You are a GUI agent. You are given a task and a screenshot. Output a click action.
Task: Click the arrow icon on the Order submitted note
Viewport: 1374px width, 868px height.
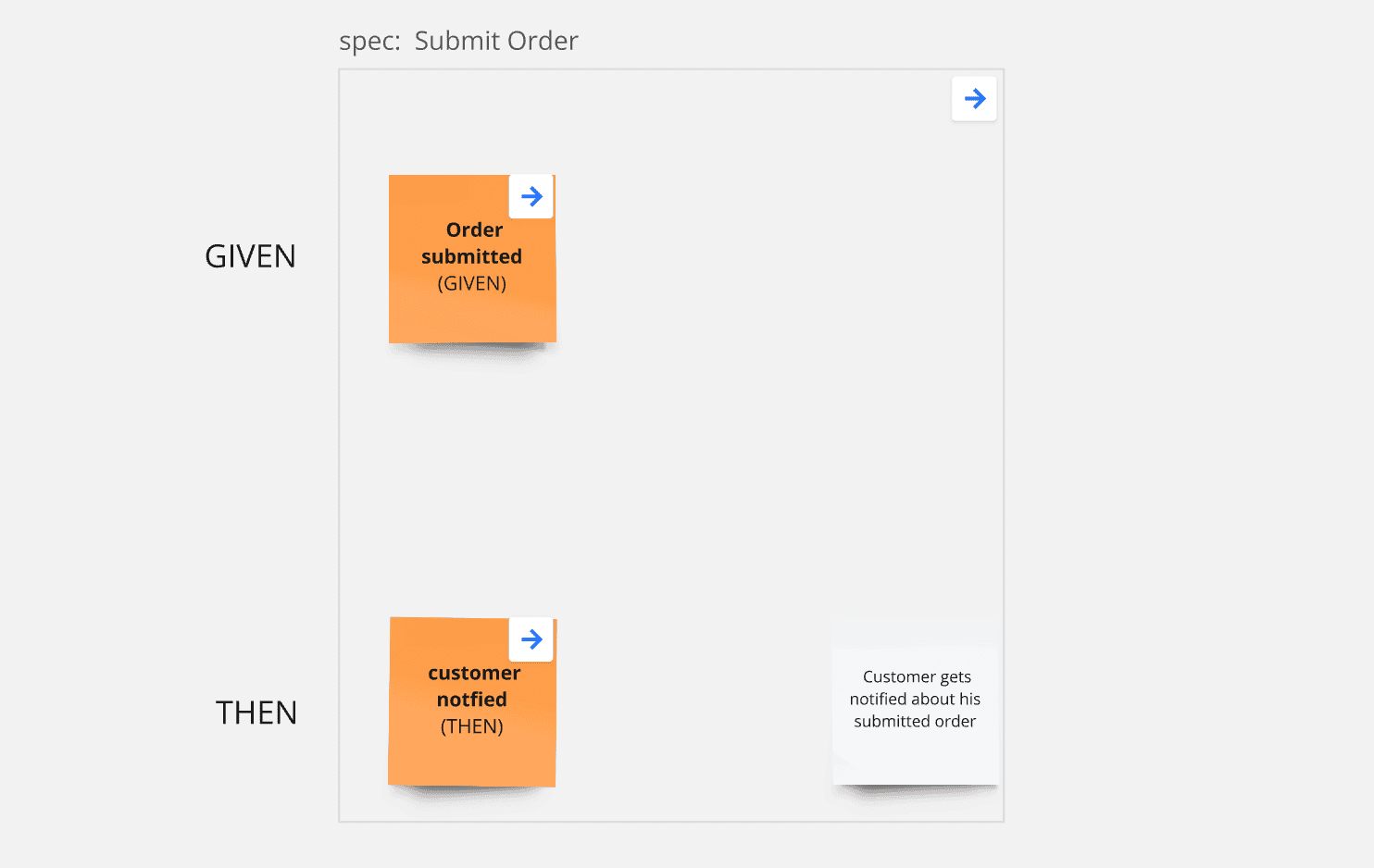point(531,196)
